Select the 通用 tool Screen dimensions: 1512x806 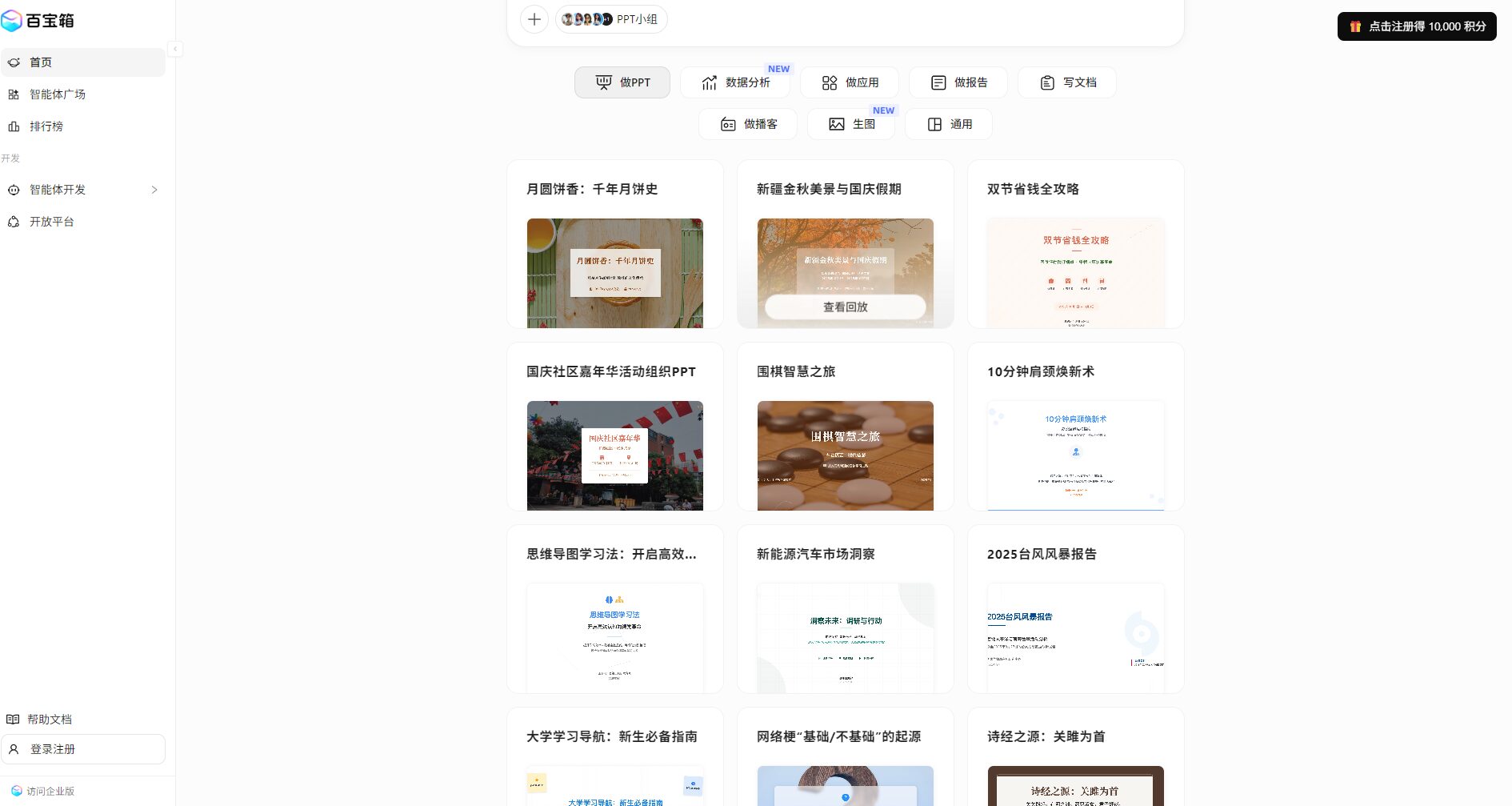pyautogui.click(x=948, y=123)
